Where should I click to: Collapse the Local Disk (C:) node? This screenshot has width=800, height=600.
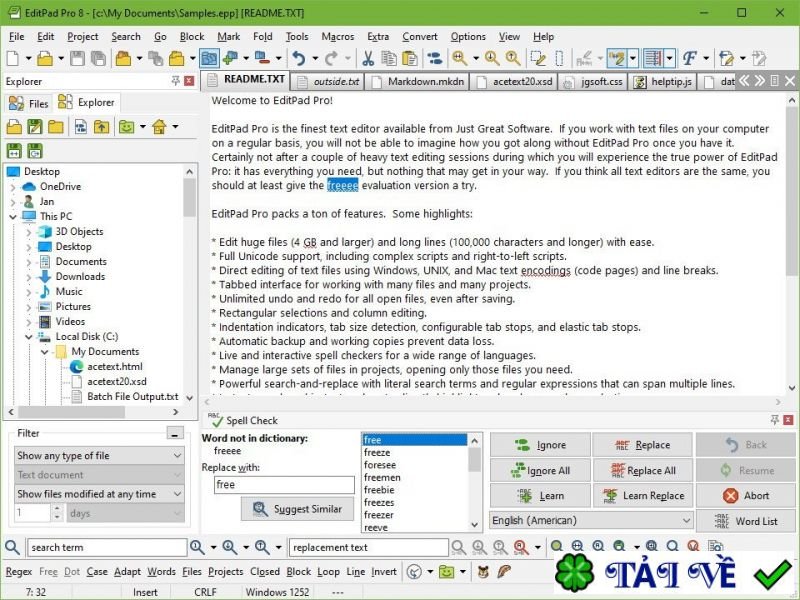coord(29,337)
